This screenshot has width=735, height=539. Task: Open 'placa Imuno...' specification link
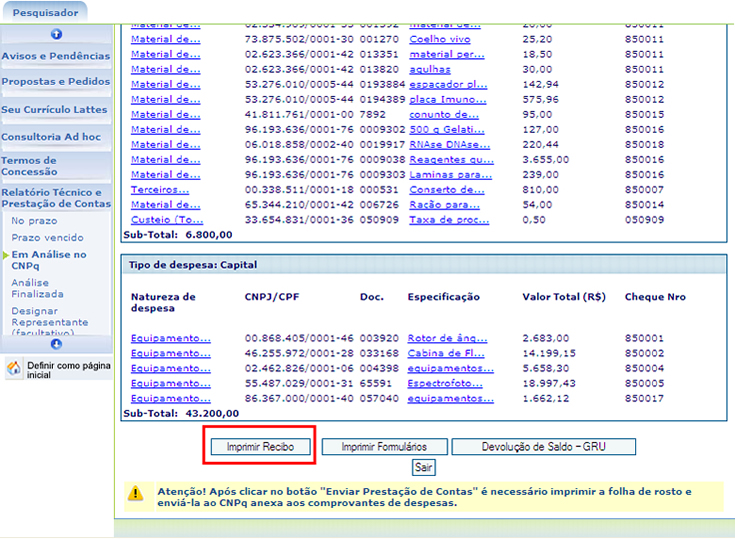coord(448,99)
